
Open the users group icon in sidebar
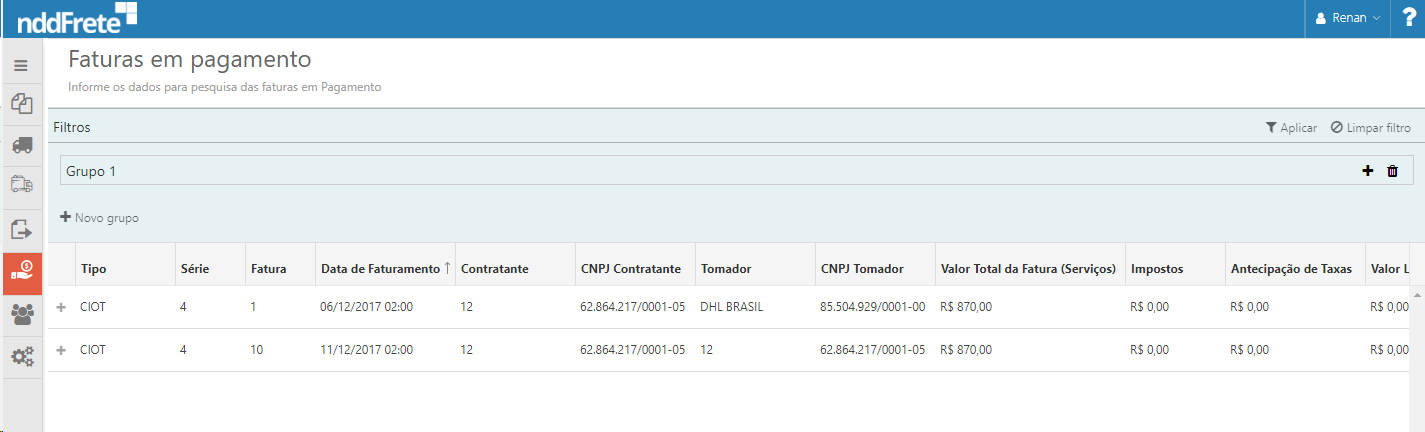[21, 315]
